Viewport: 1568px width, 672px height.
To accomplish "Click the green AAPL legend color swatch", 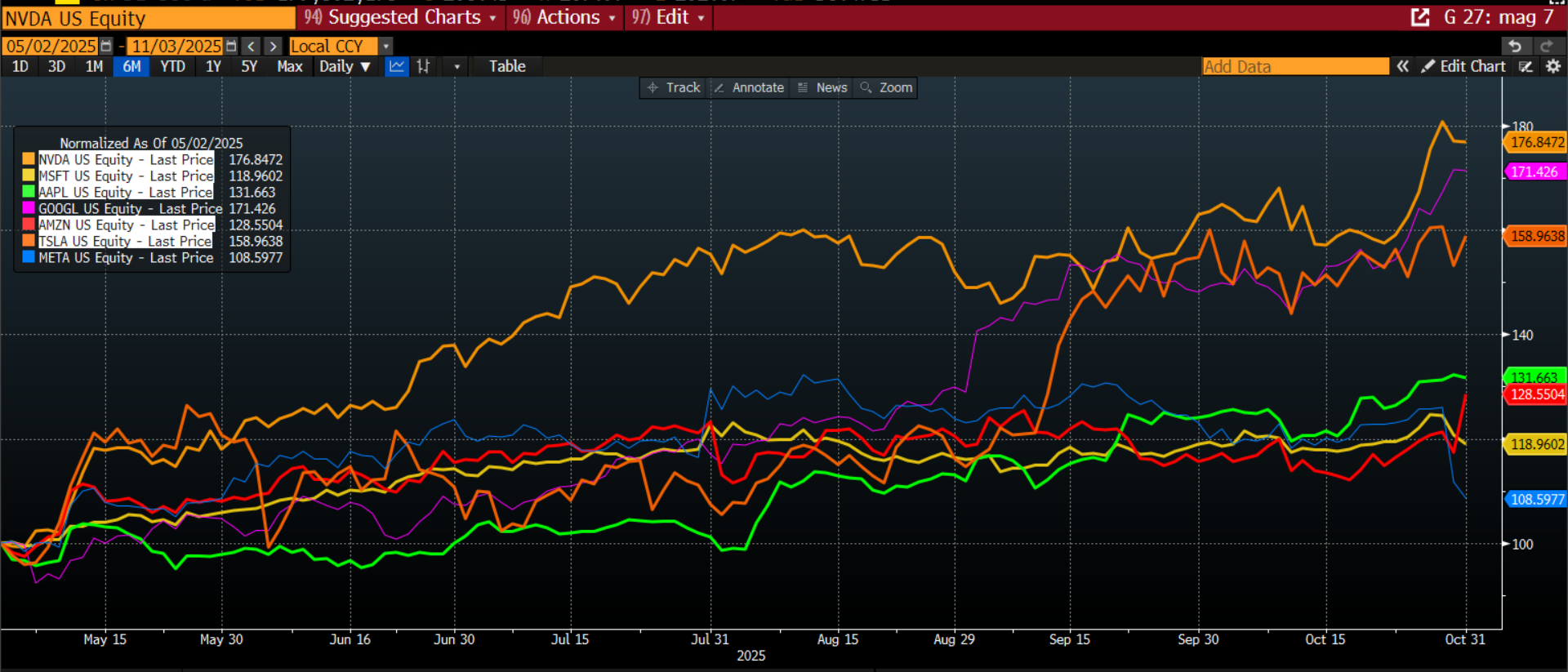I will [29, 193].
